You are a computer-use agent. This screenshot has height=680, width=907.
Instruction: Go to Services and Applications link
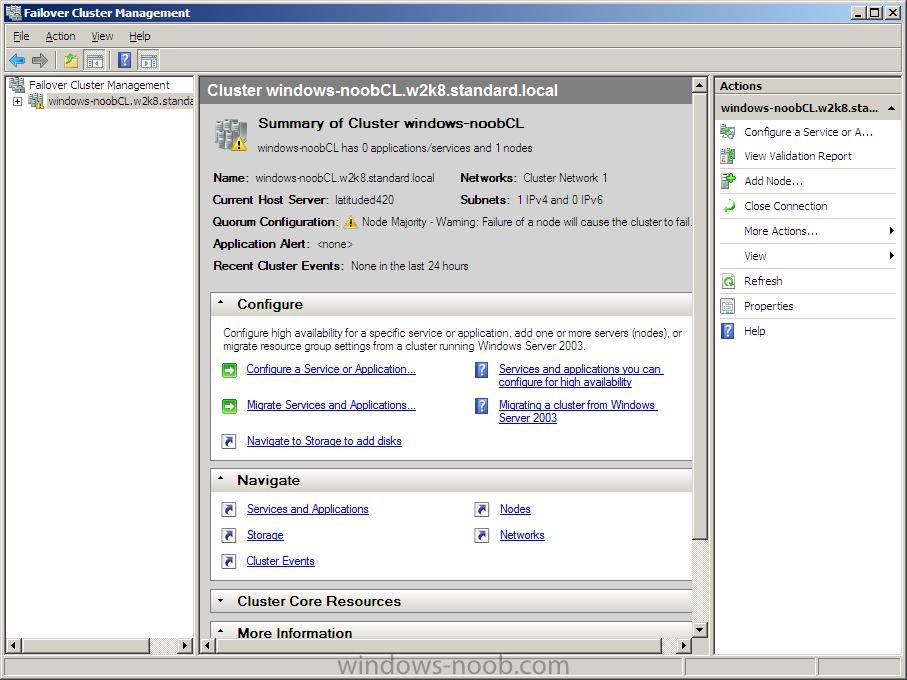click(308, 509)
